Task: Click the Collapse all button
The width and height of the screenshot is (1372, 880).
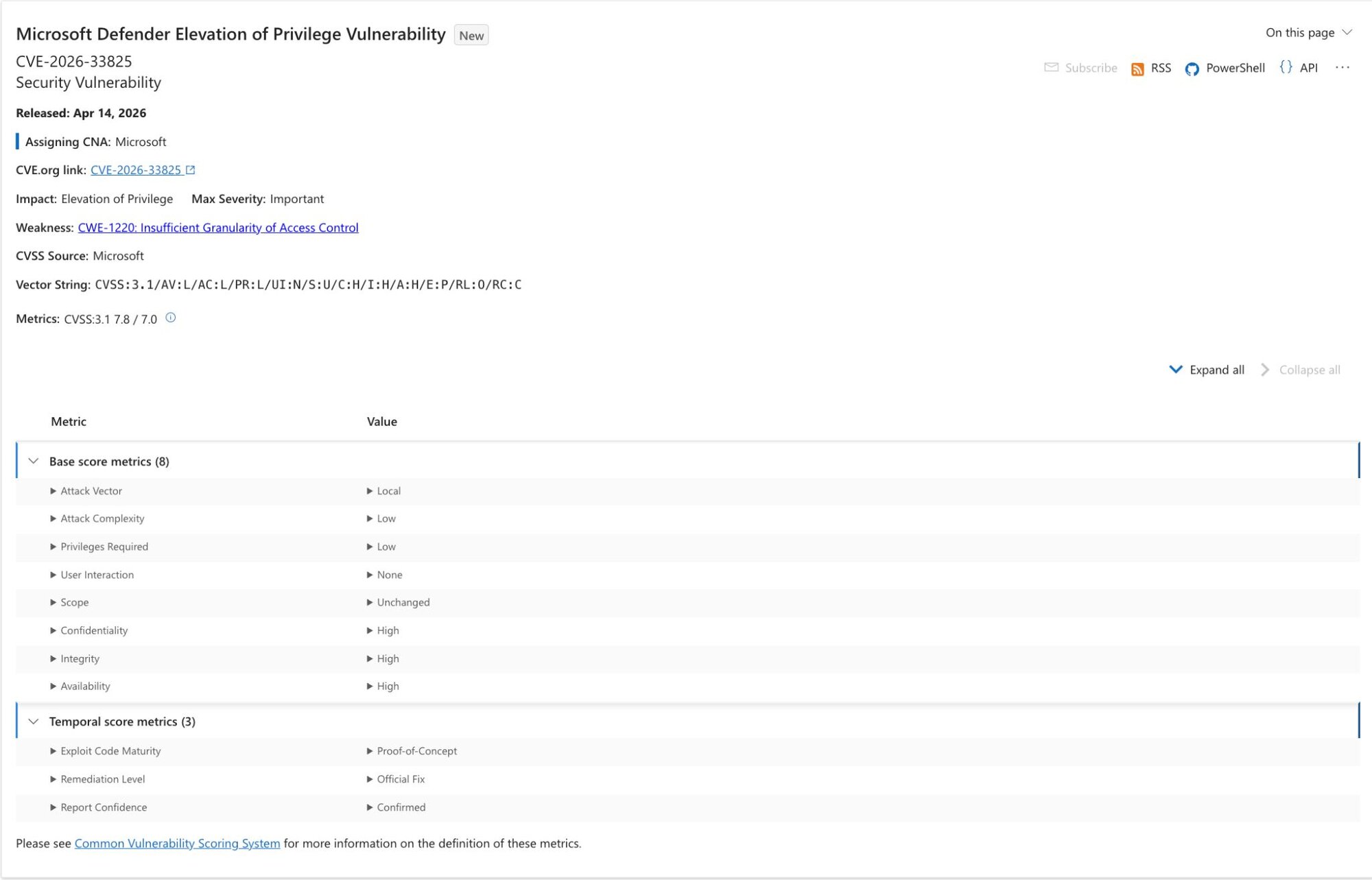Action: [x=1308, y=370]
